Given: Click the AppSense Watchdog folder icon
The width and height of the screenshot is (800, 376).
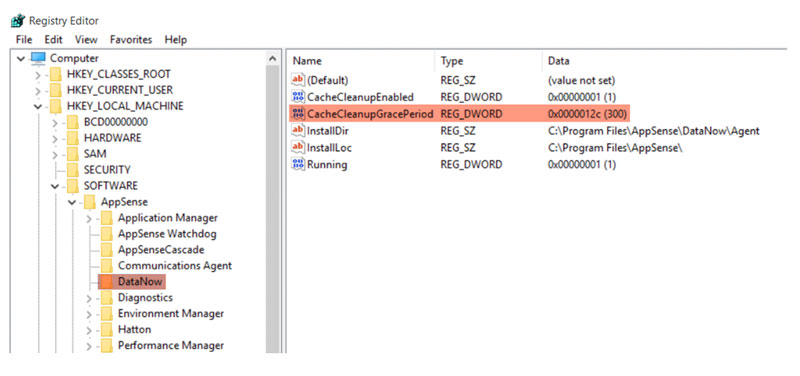Looking at the screenshot, I should pos(107,234).
